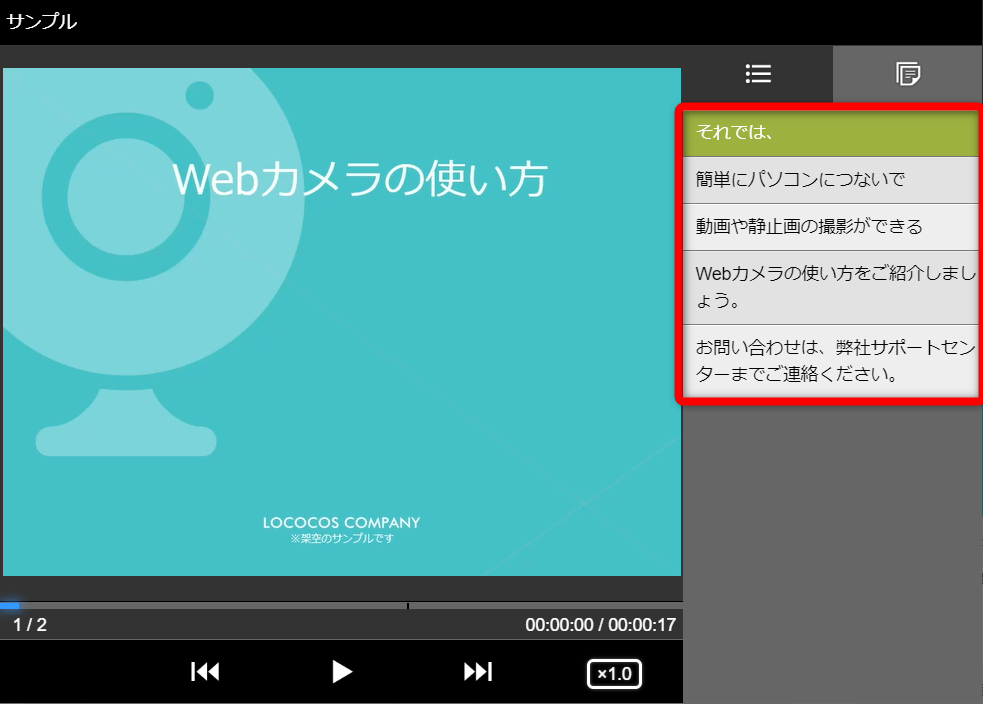Skip forward to the next slide
Screen dimensions: 983x704
pyautogui.click(x=478, y=672)
